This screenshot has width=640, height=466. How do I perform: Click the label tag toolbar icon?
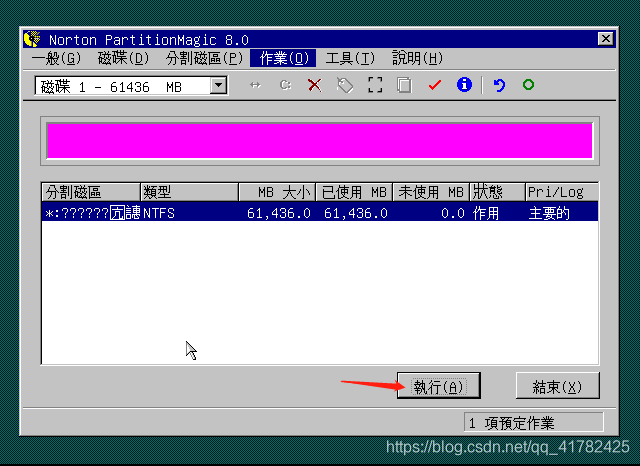(x=345, y=85)
